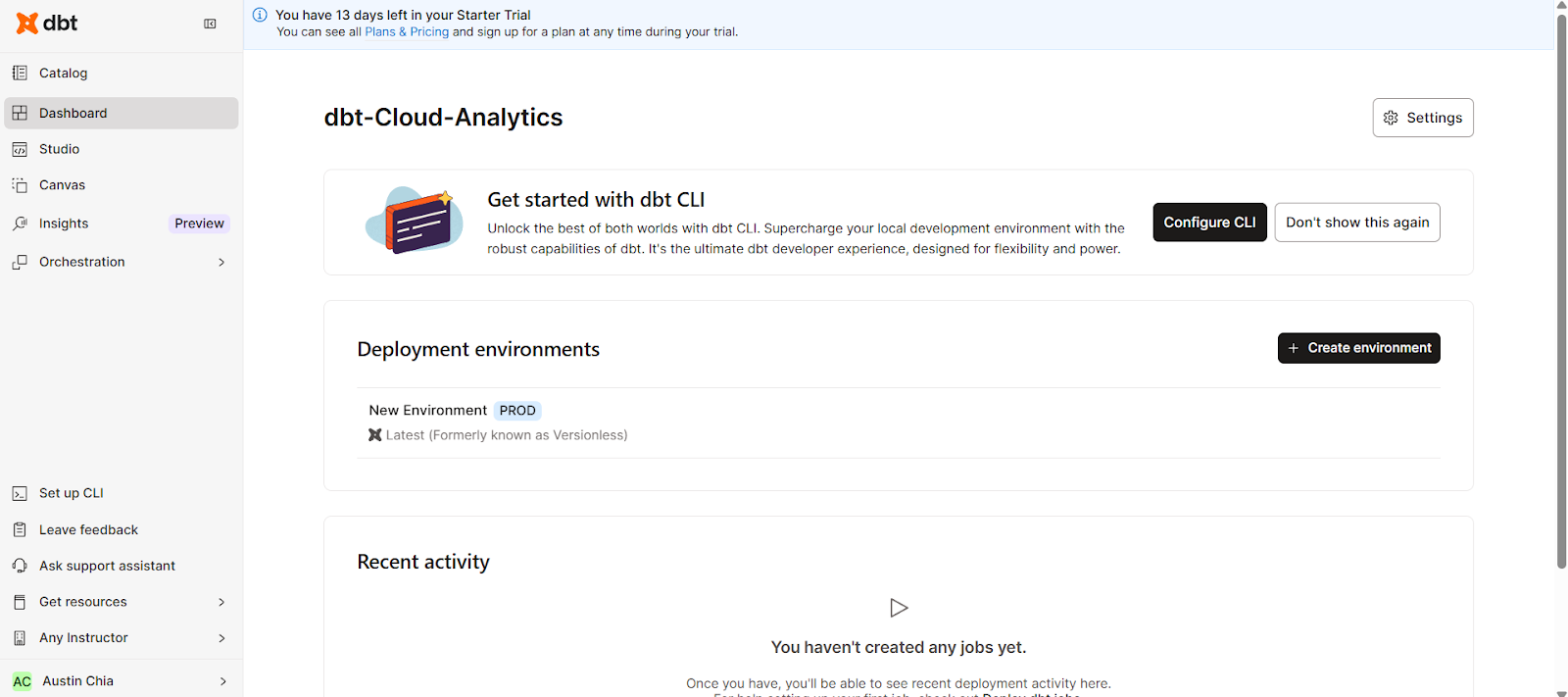This screenshot has height=697, width=1568.
Task: Open the Canvas section
Action: pyautogui.click(x=61, y=184)
